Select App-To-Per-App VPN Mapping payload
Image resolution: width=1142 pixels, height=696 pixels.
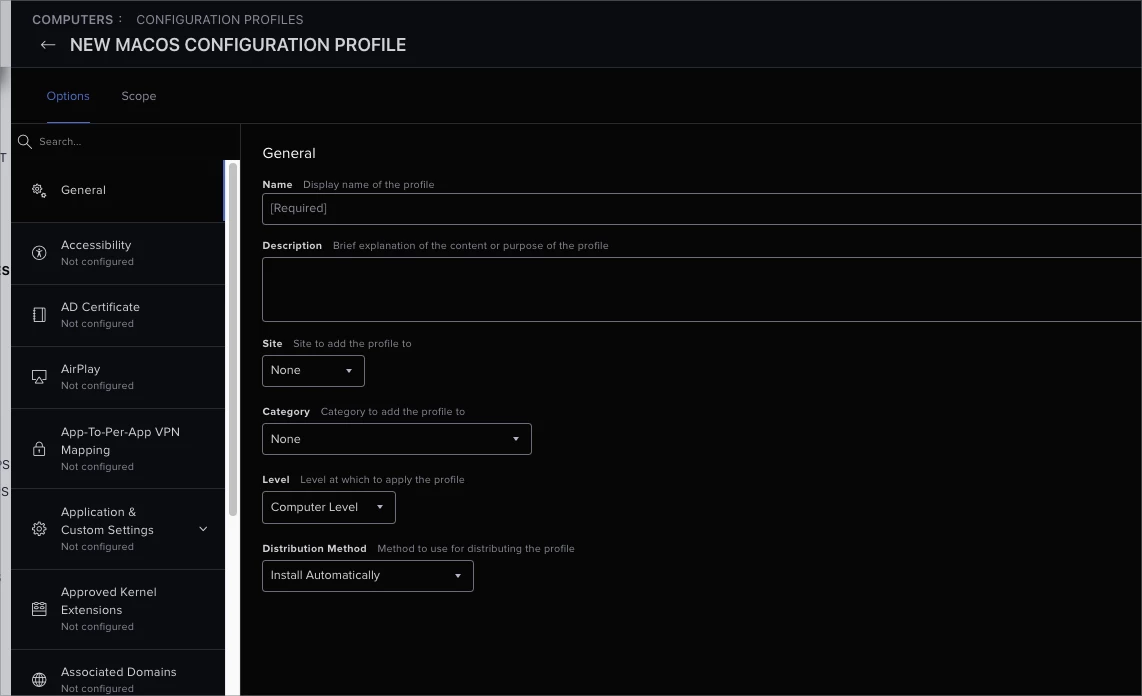(118, 448)
